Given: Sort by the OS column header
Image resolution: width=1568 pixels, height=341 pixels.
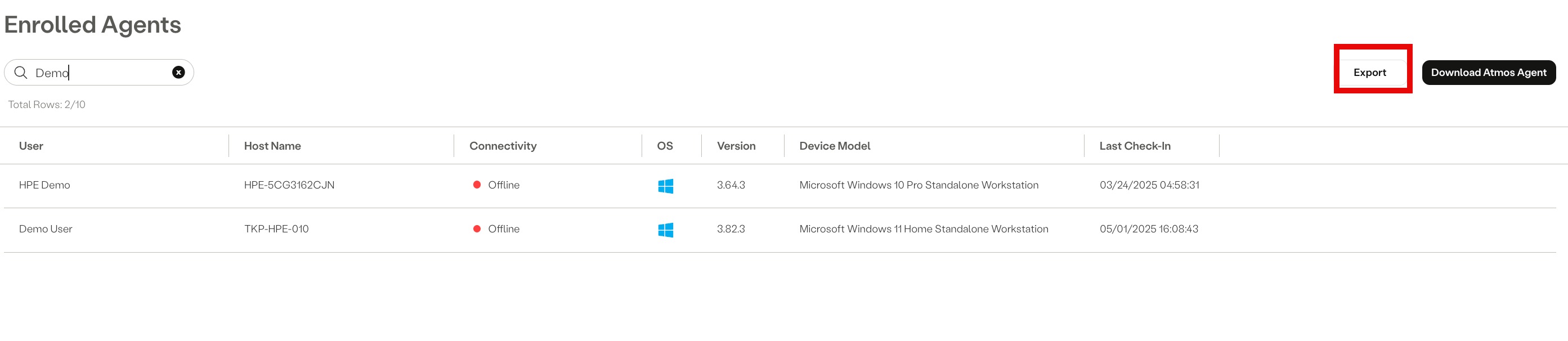Looking at the screenshot, I should (x=665, y=146).
